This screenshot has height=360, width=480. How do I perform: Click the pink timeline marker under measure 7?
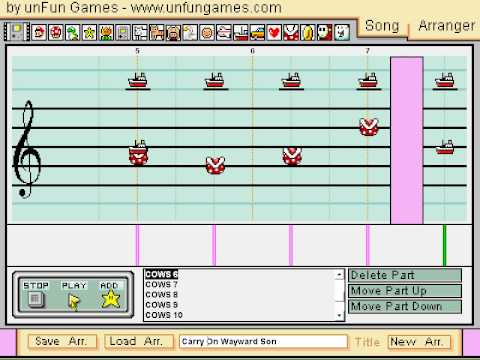(368, 245)
